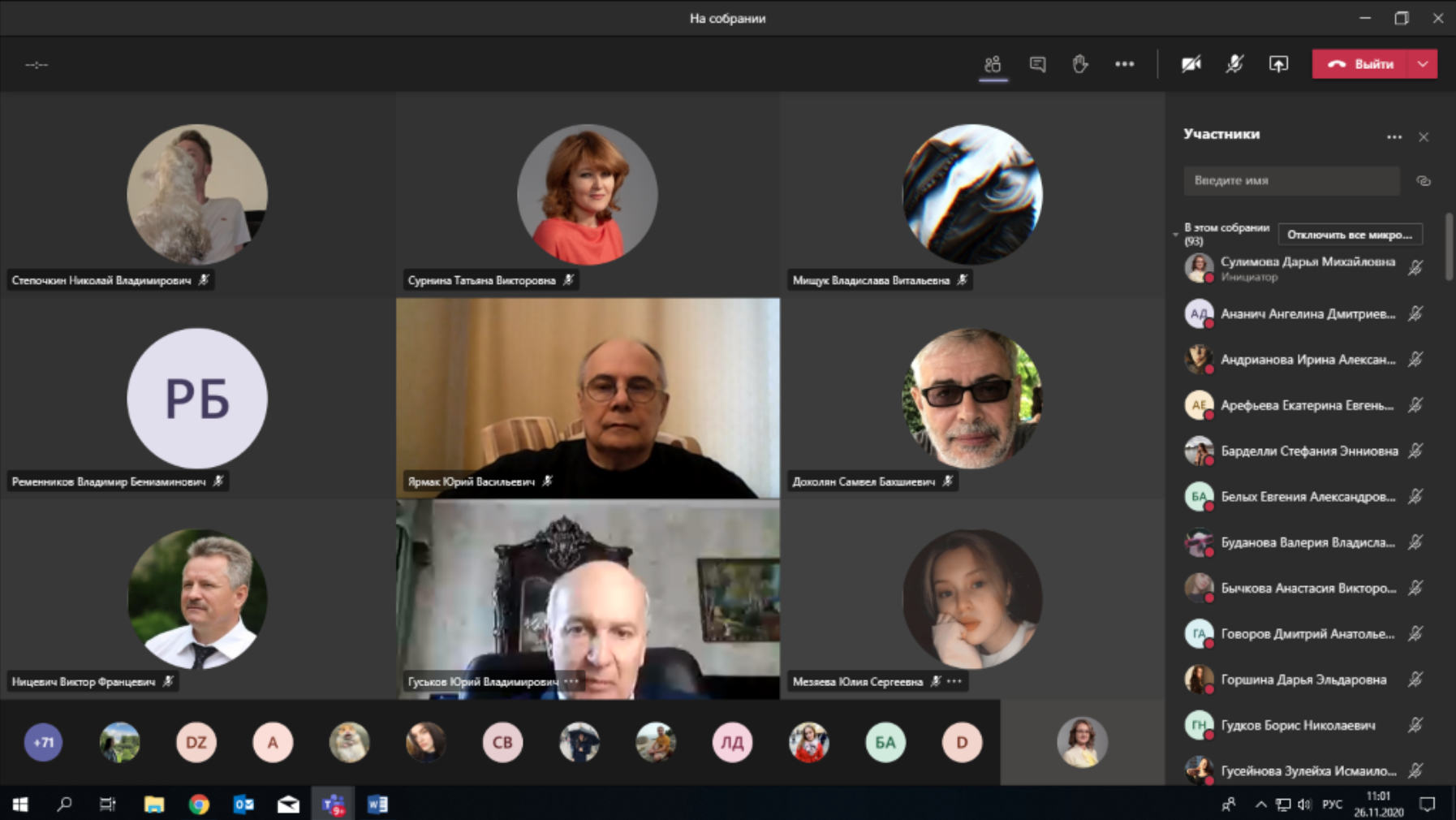Click the 'Введите имя' search field
This screenshot has width=1456, height=820.
1291,181
